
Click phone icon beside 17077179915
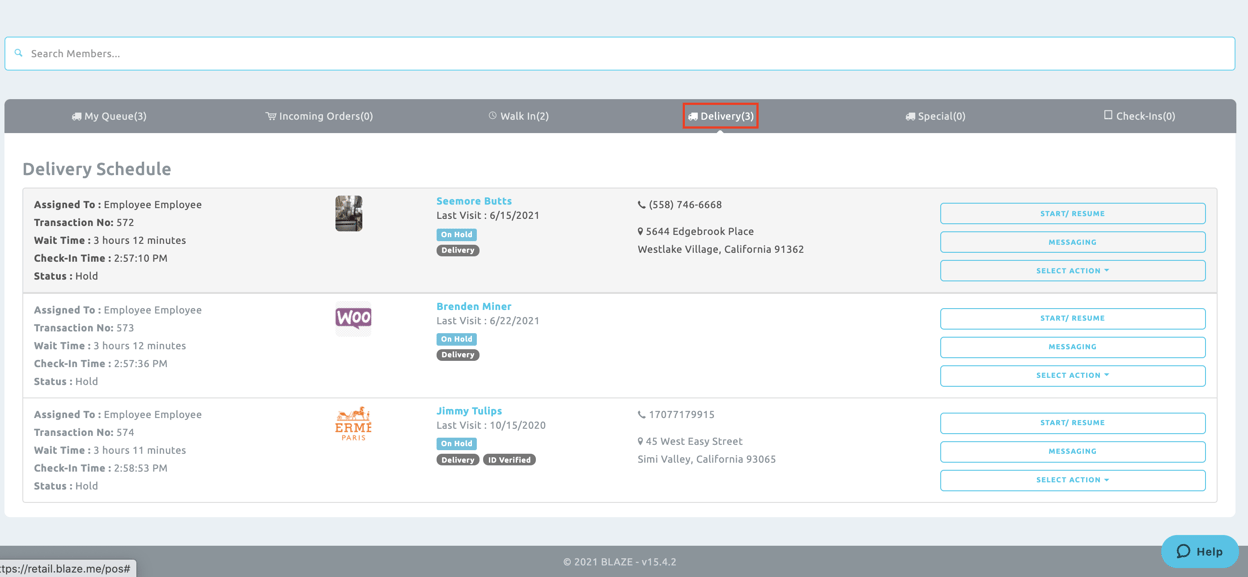click(642, 415)
